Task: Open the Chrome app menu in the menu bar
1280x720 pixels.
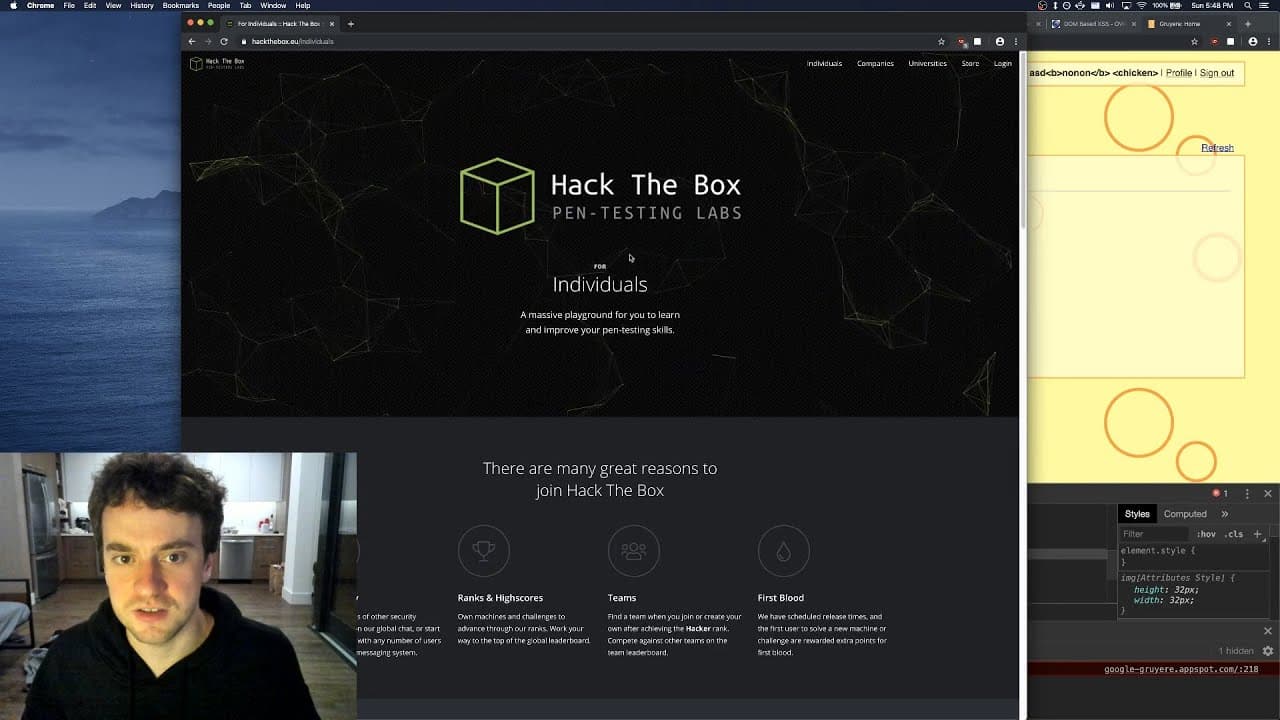Action: tap(41, 5)
